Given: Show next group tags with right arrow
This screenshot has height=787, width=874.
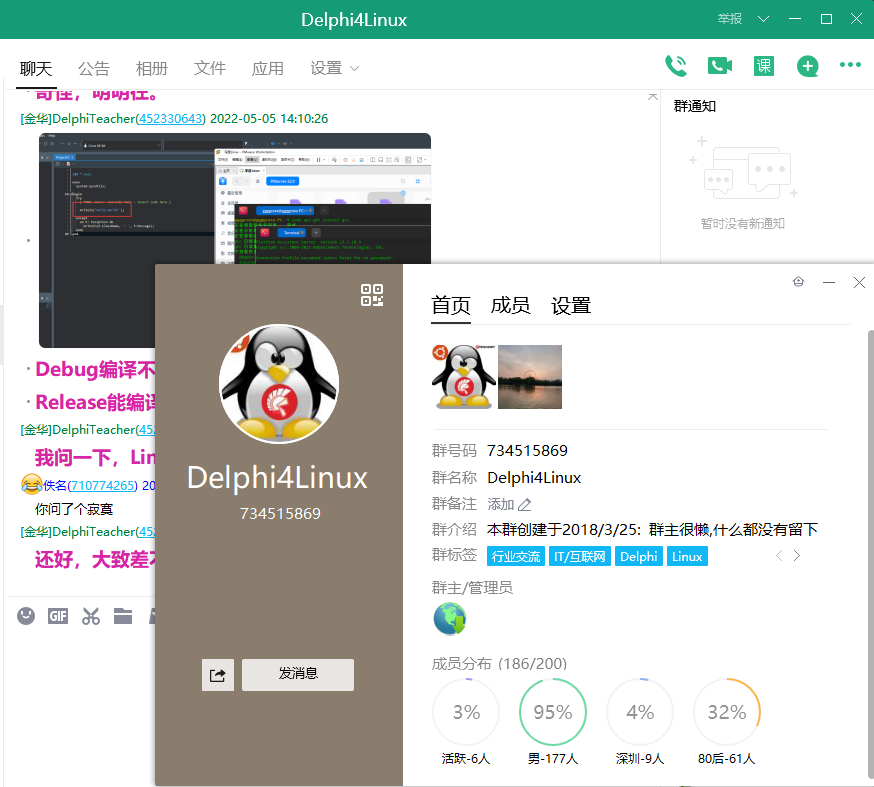Looking at the screenshot, I should click(797, 556).
